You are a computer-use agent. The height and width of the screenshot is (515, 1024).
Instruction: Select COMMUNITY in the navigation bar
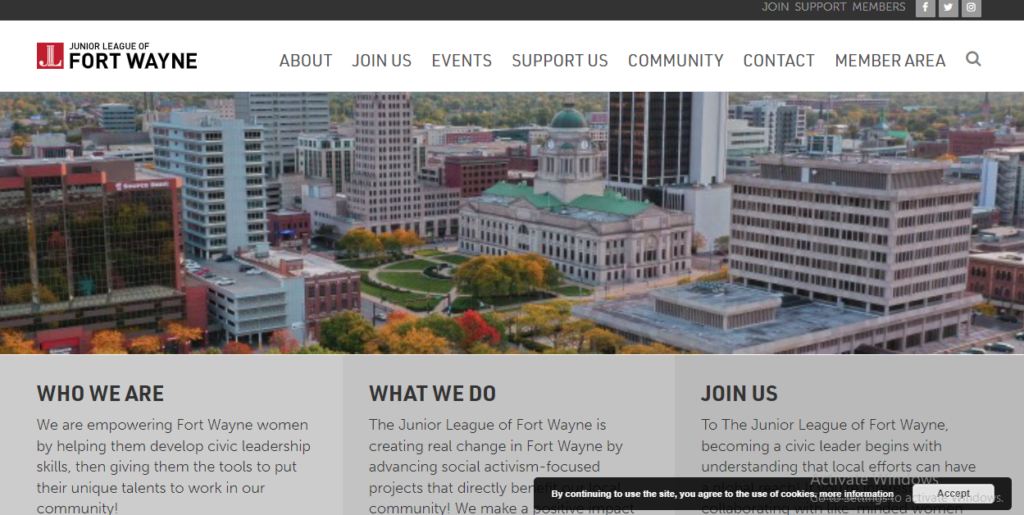(x=675, y=61)
